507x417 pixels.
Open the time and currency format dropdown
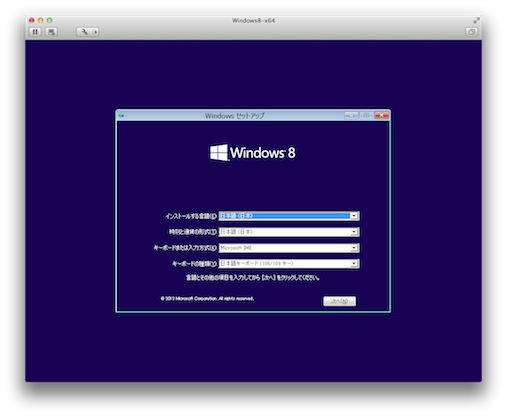pos(289,232)
